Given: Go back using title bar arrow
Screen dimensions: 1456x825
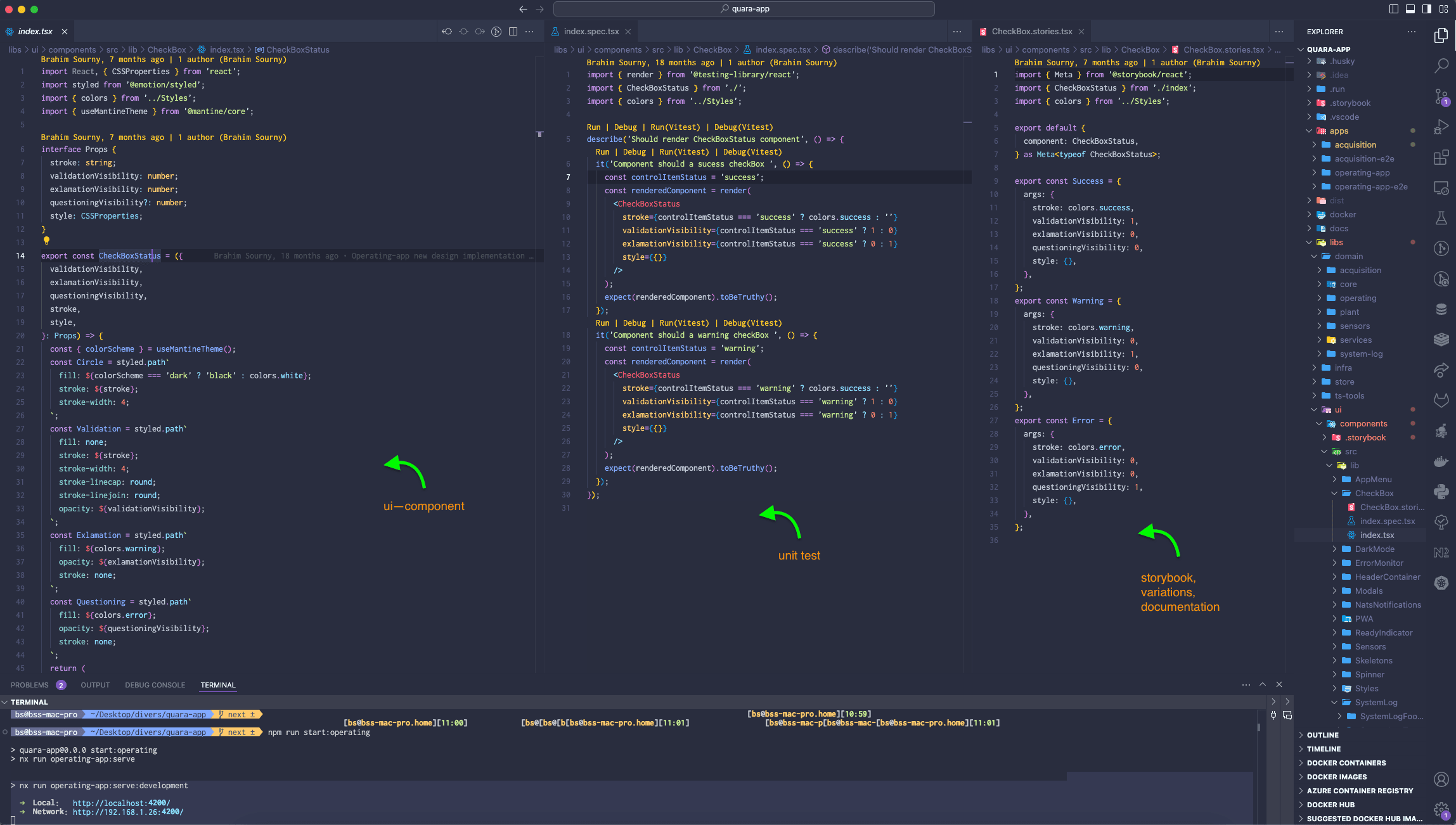Looking at the screenshot, I should 523,9.
